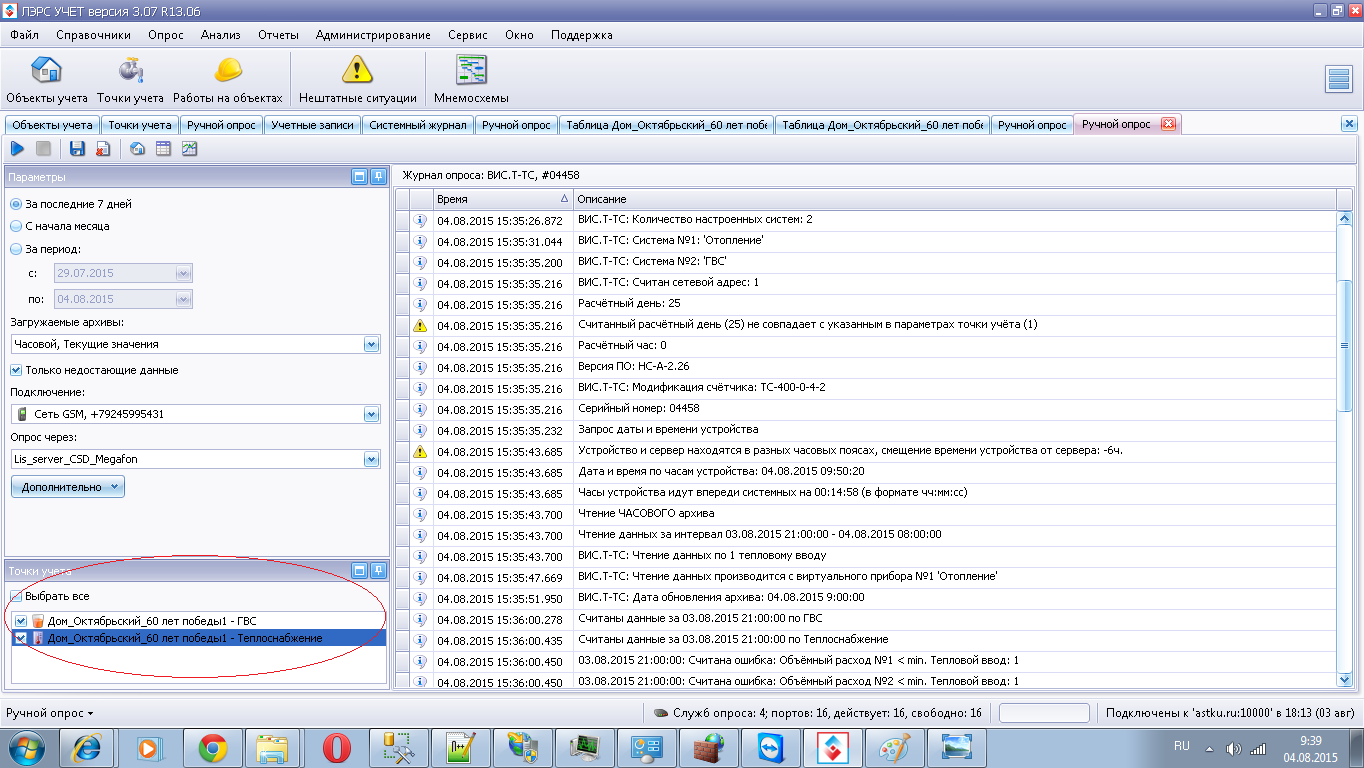1364x768 pixels.
Task: Close the active Ручной опрос tab with red X
Action: [1167, 124]
